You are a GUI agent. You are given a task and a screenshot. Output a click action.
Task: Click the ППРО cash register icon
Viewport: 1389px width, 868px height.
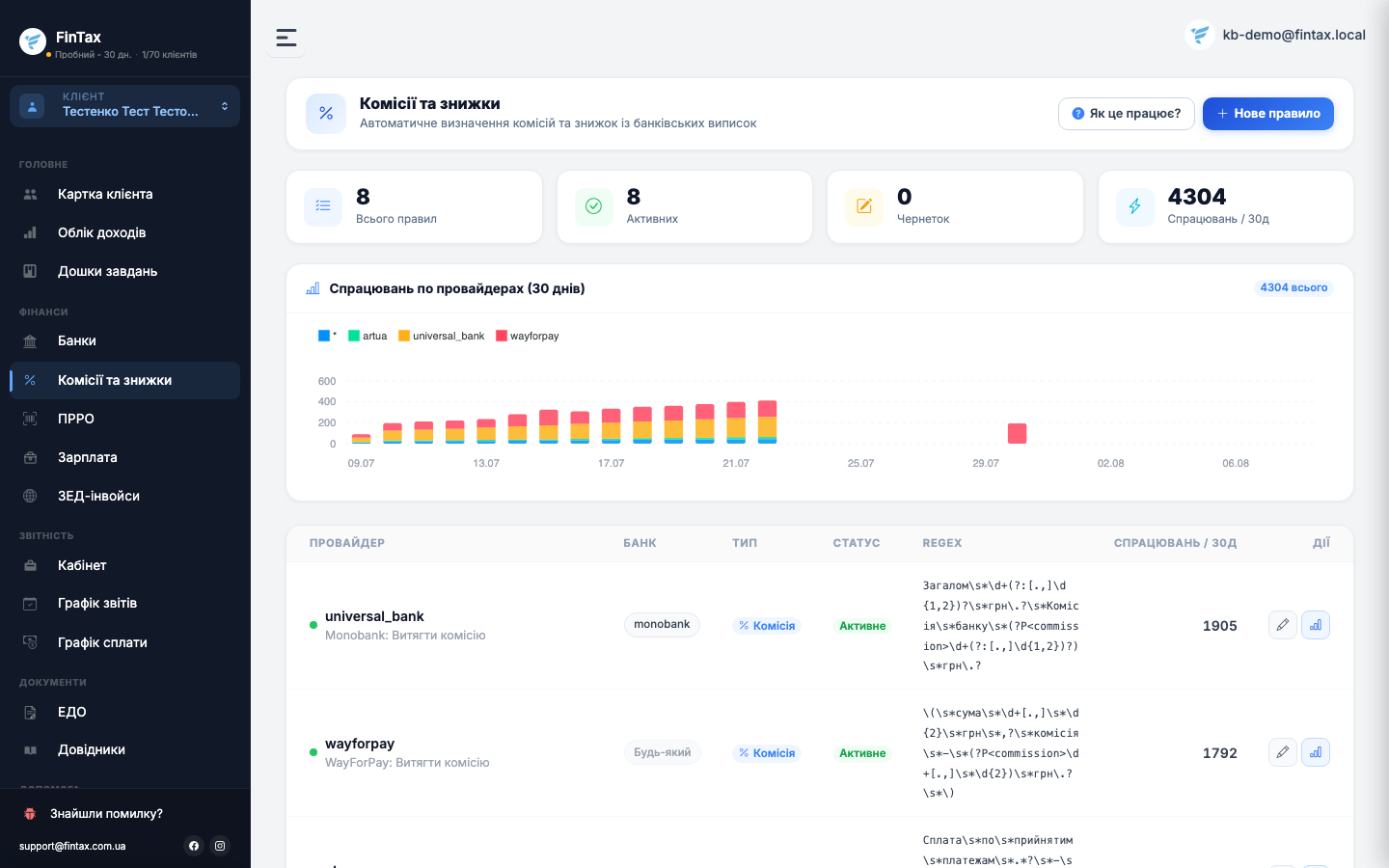pyautogui.click(x=30, y=419)
